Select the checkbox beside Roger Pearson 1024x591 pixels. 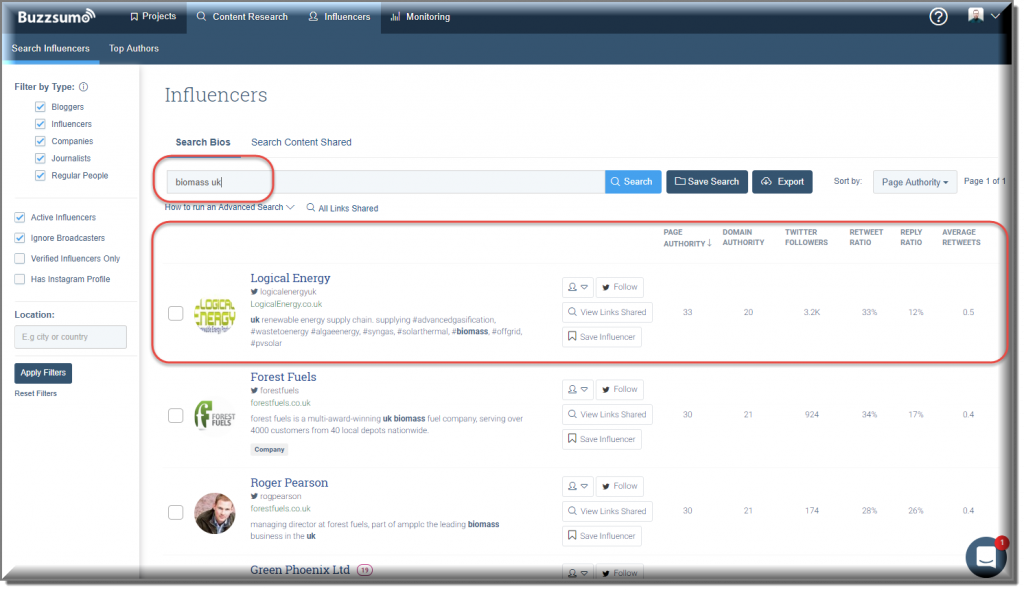tap(176, 513)
